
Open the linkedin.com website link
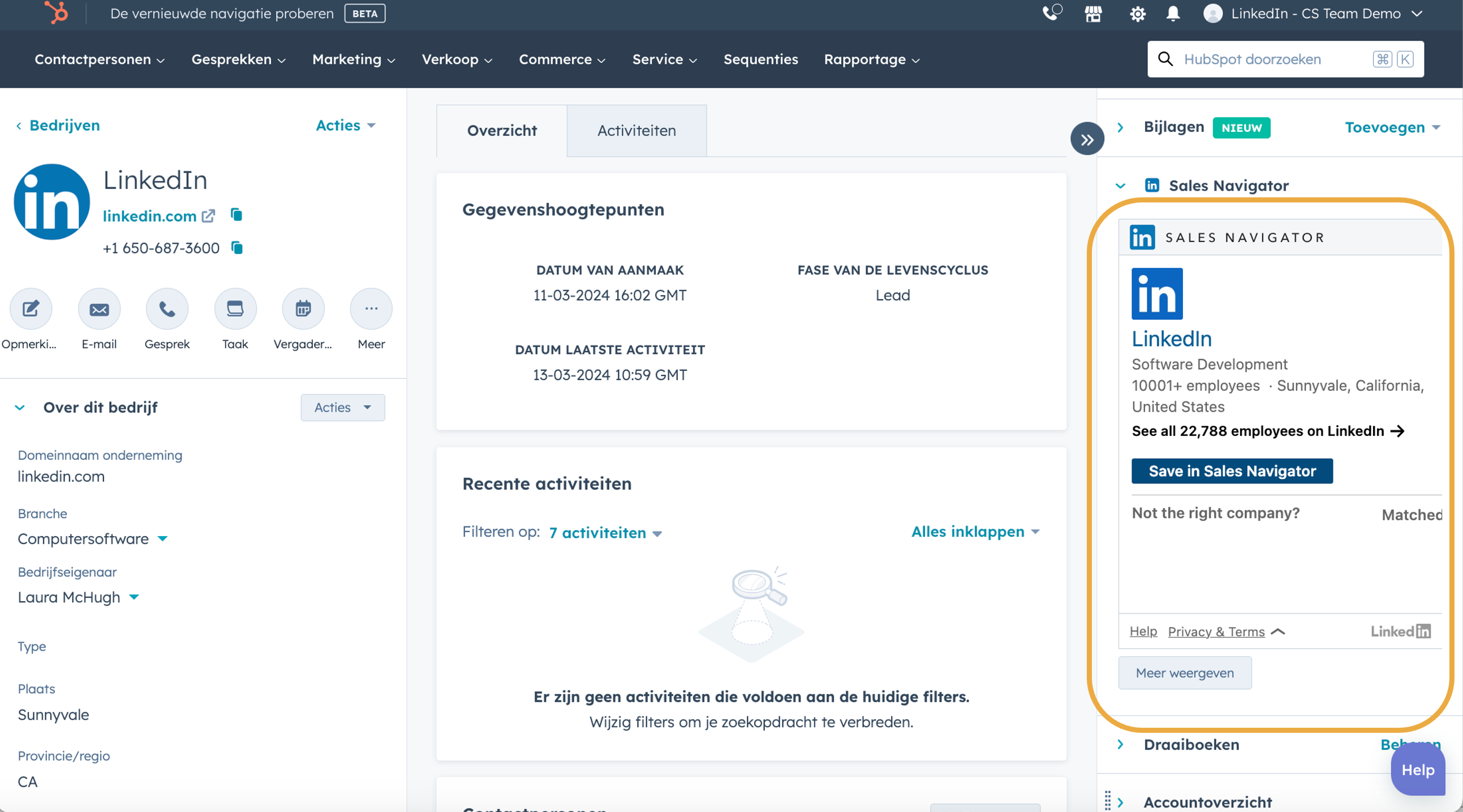tap(149, 216)
